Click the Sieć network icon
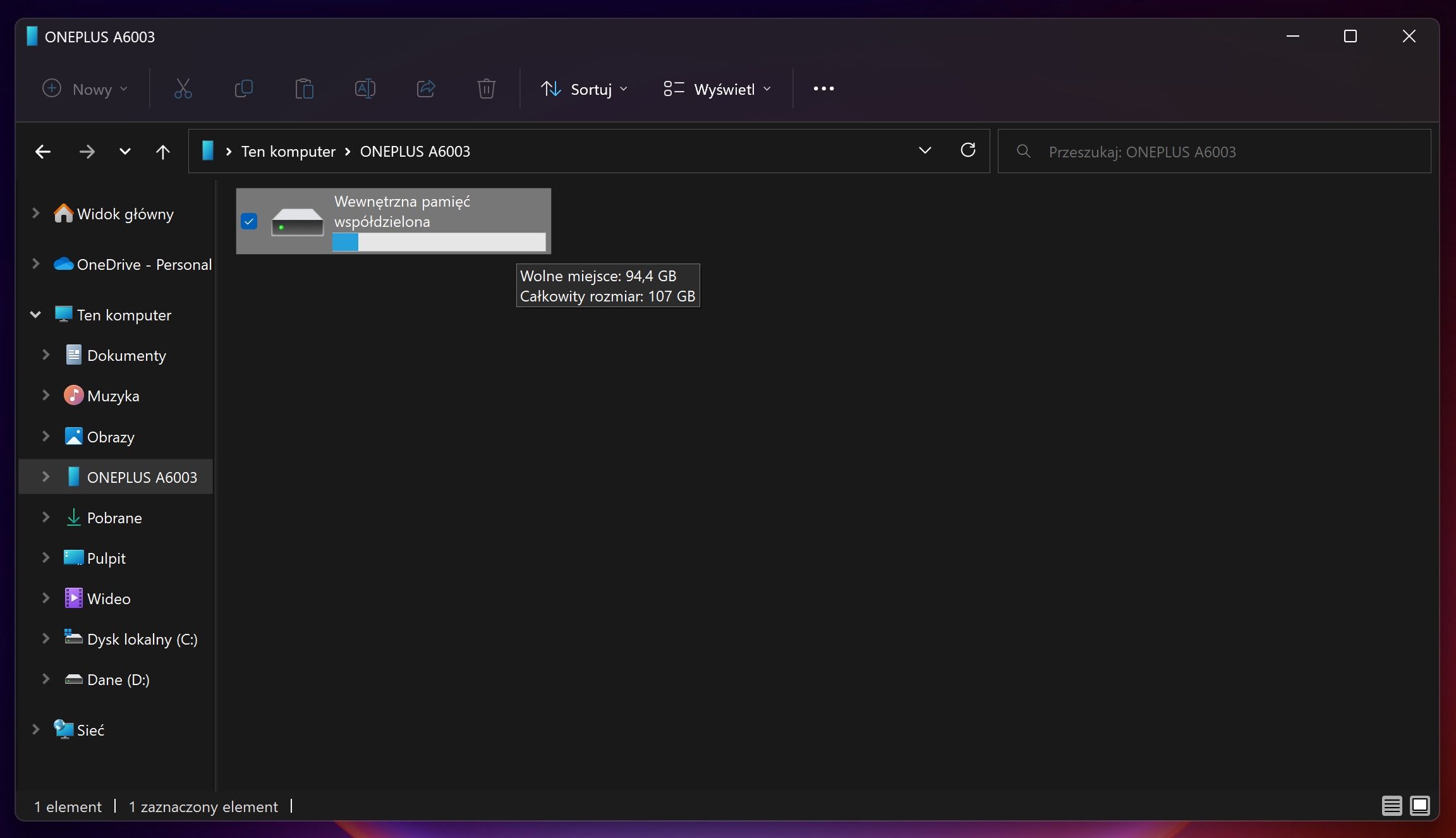This screenshot has width=1456, height=838. pos(63,729)
